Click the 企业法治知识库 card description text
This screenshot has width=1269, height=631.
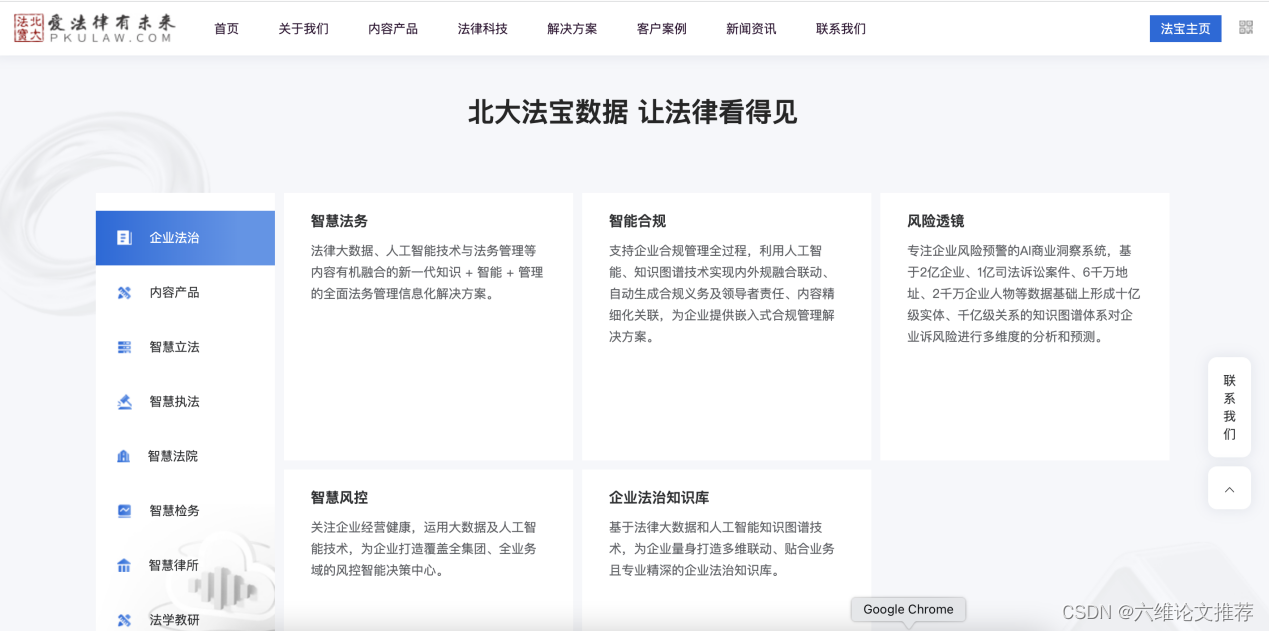coord(721,549)
